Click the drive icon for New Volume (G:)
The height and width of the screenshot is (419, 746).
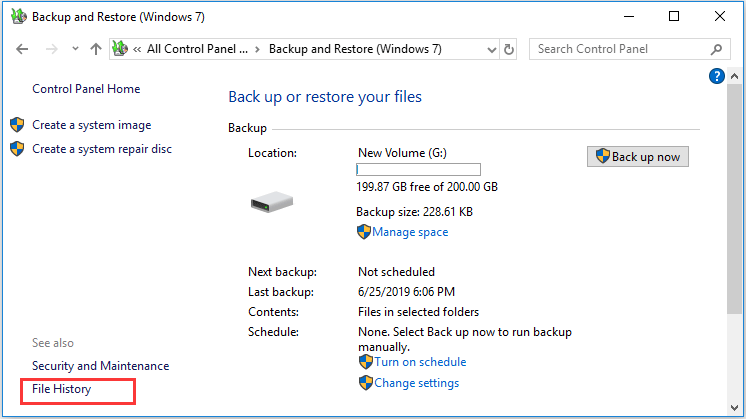tap(272, 202)
